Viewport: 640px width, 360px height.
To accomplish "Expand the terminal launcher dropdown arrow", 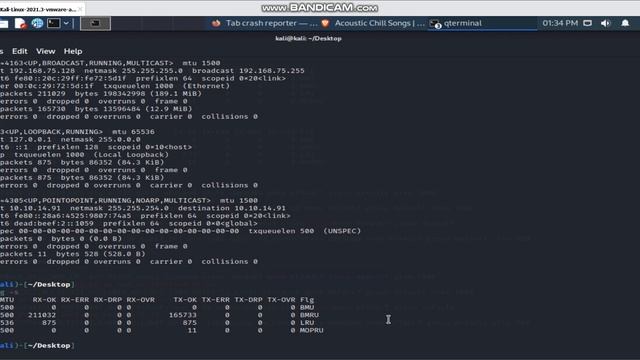I will pos(66,24).
